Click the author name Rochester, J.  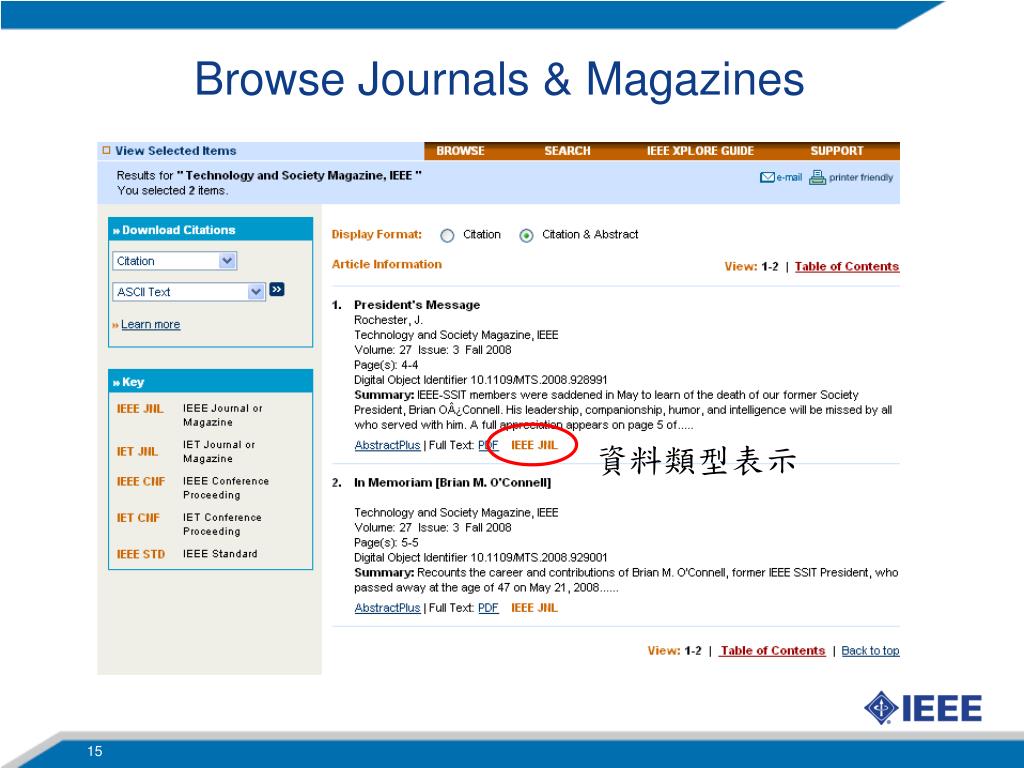point(388,320)
